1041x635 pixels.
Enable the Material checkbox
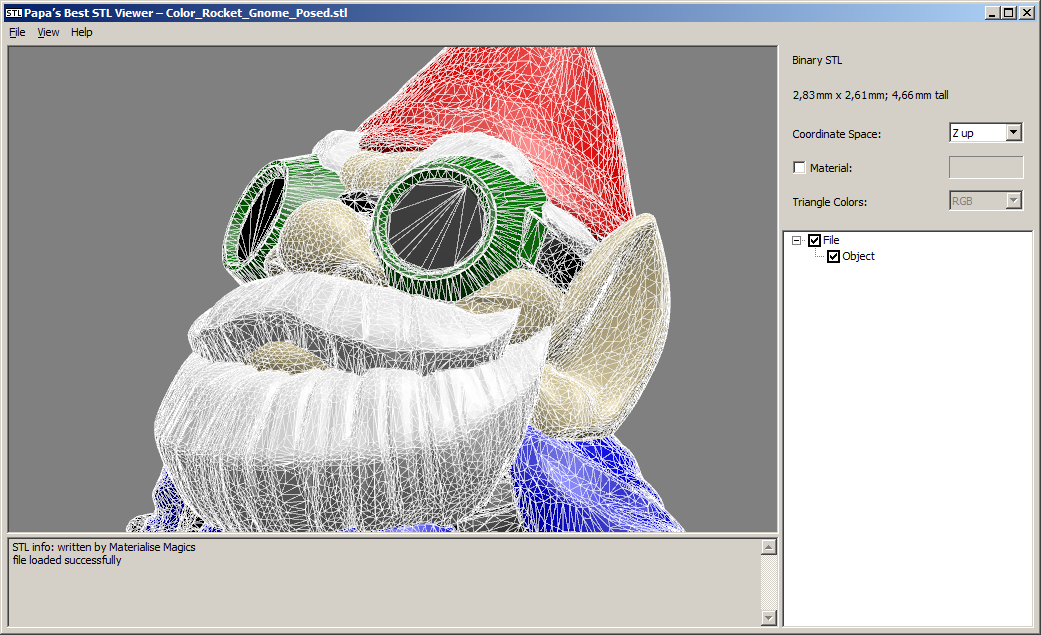point(799,168)
